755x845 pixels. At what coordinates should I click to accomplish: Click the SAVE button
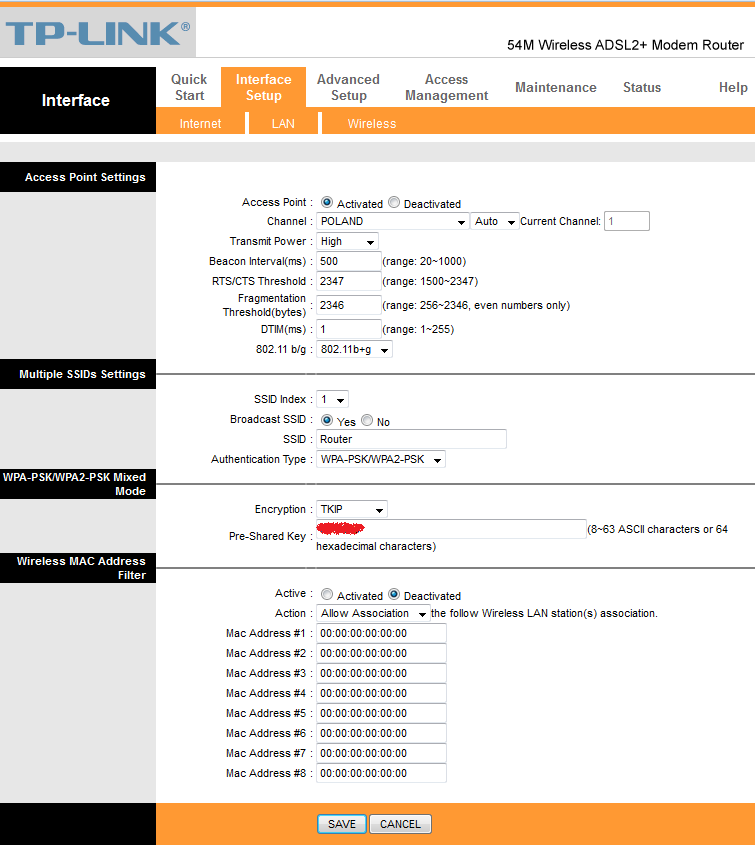(342, 824)
